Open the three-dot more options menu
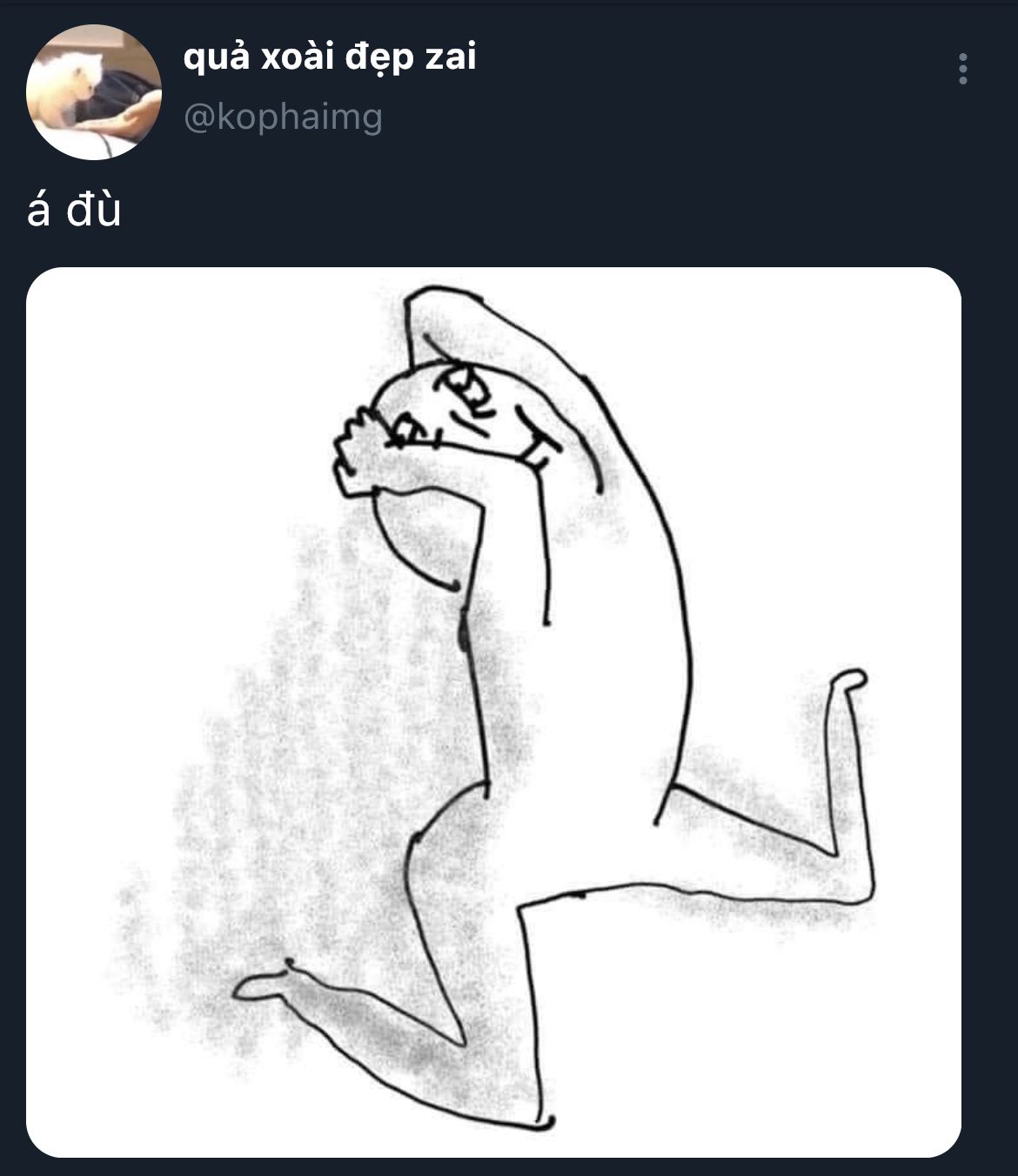1018x1176 pixels. pyautogui.click(x=962, y=69)
